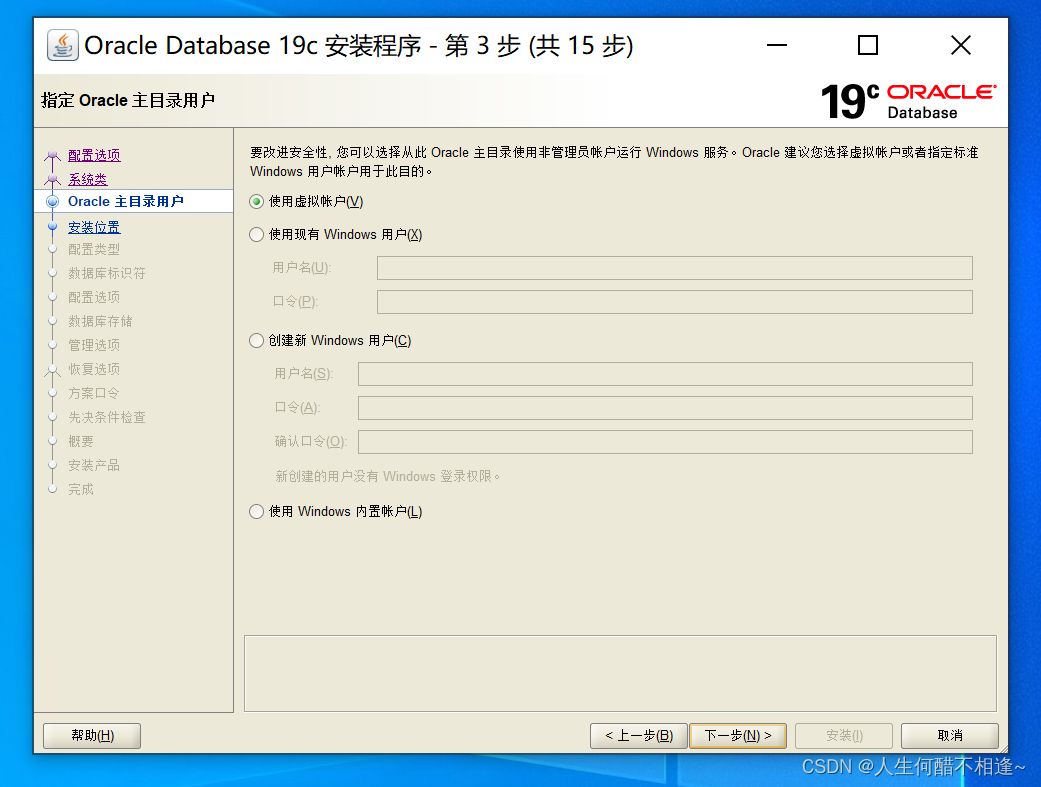Close the Oracle installer window
Image resolution: width=1041 pixels, height=787 pixels.
961,45
